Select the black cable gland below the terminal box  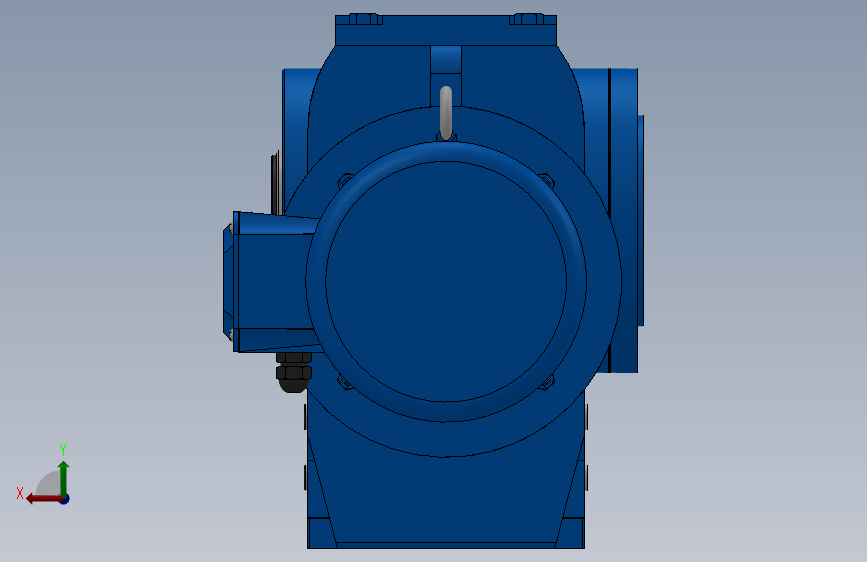(x=294, y=372)
